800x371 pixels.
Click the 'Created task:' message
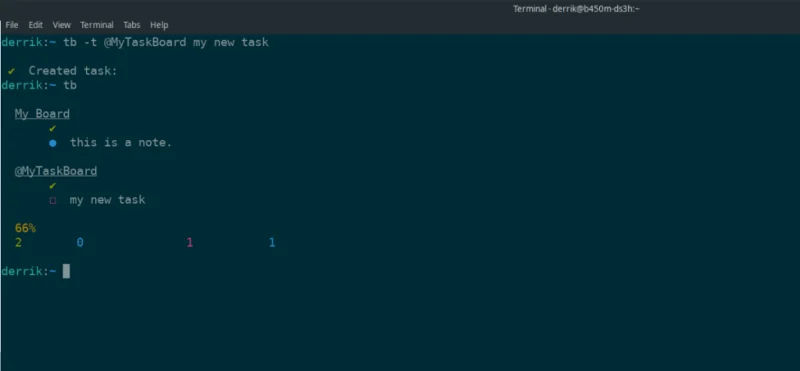coord(73,71)
